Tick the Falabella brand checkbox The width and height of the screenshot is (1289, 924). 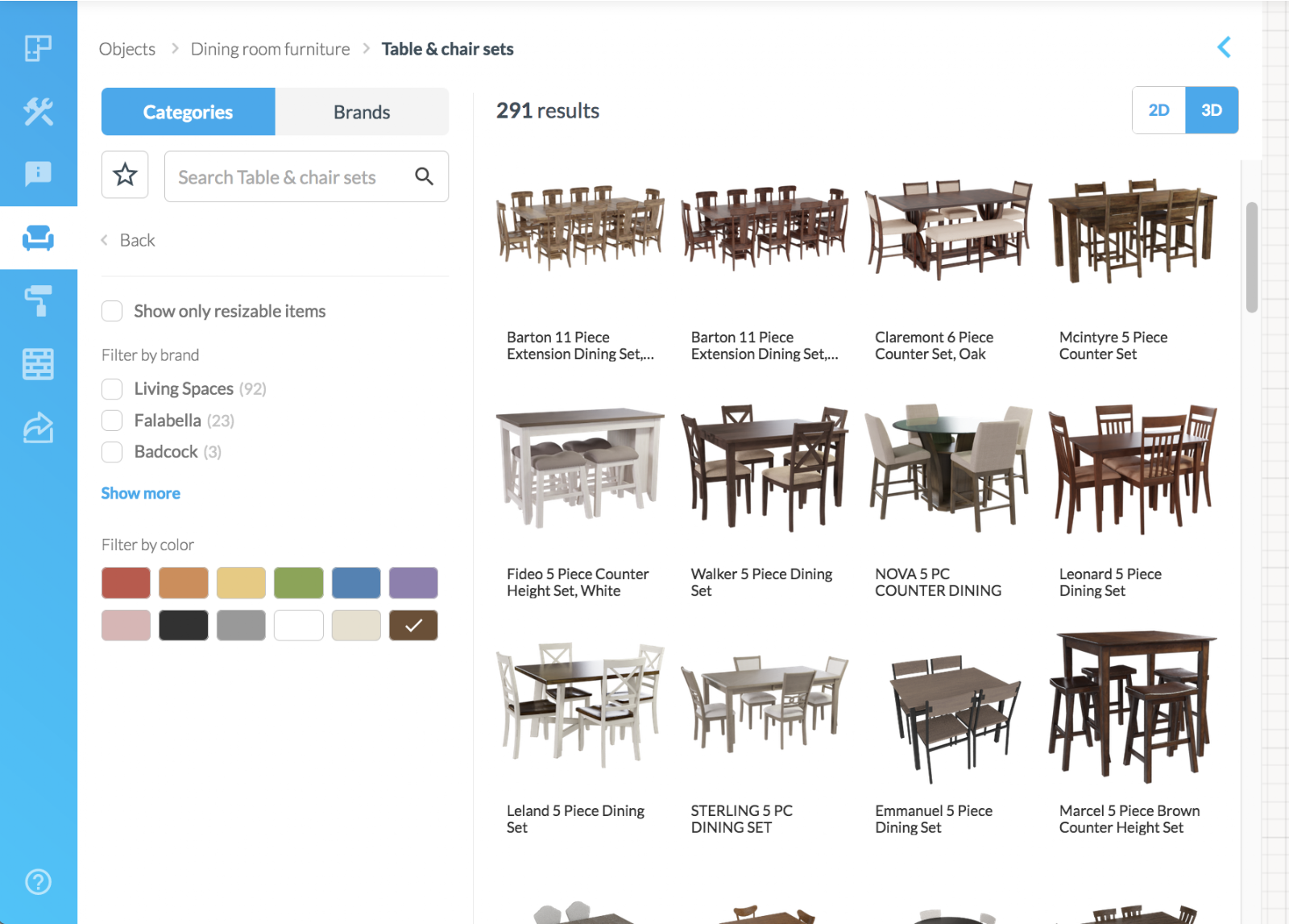click(x=112, y=421)
